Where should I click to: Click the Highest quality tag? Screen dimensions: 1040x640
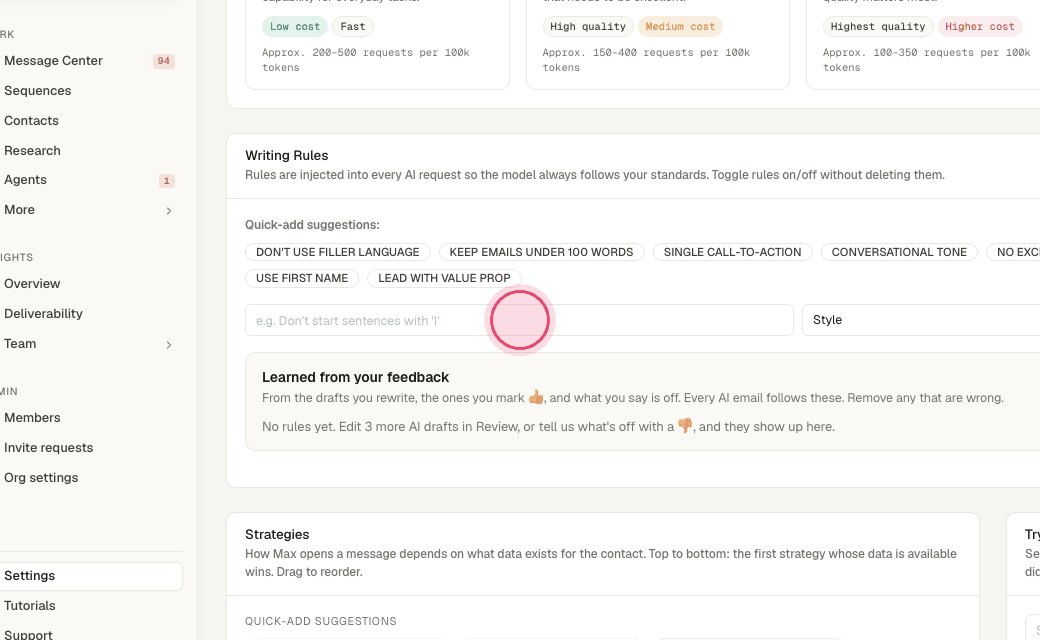coord(878,27)
